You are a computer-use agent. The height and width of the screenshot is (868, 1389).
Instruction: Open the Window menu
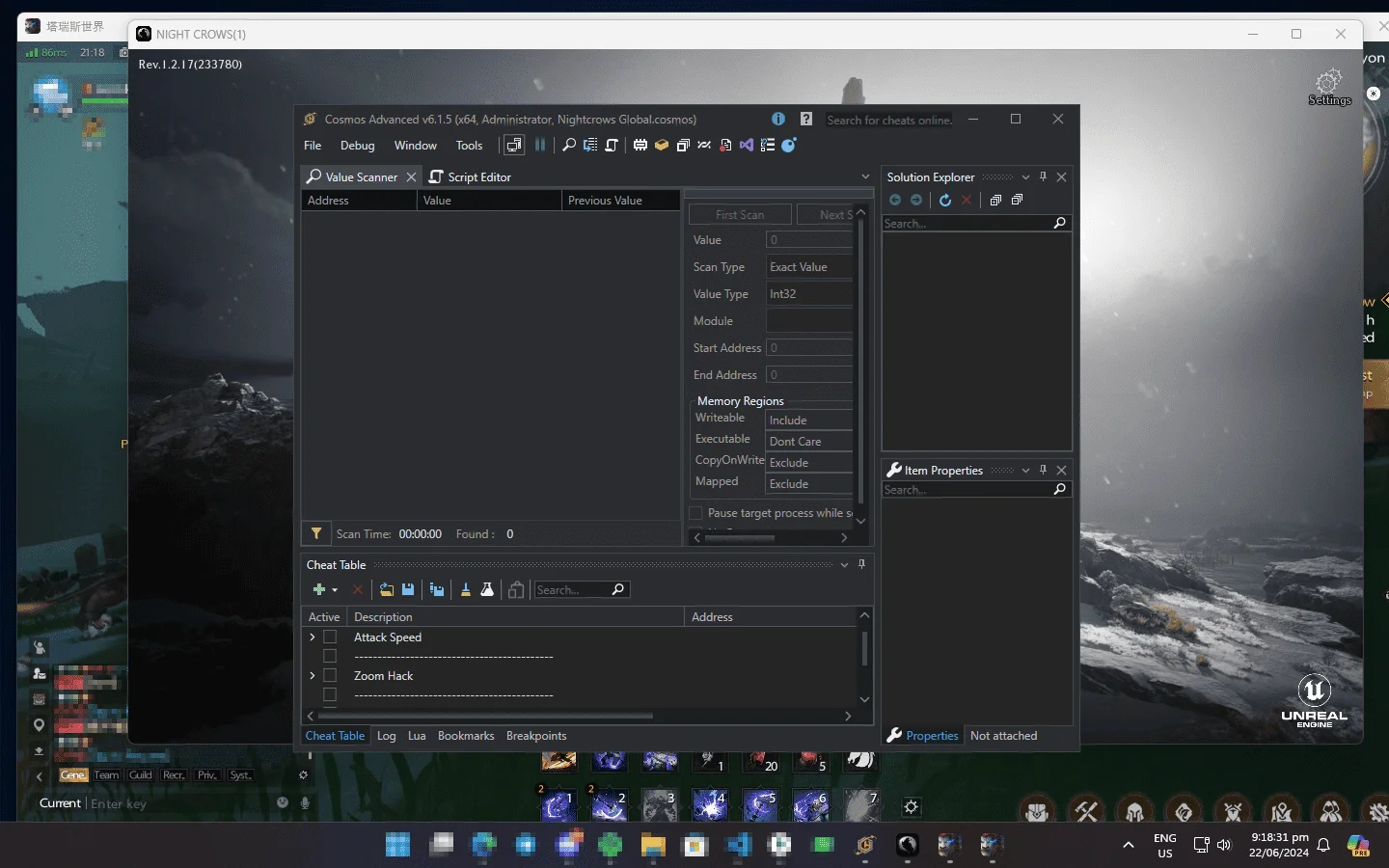click(416, 146)
